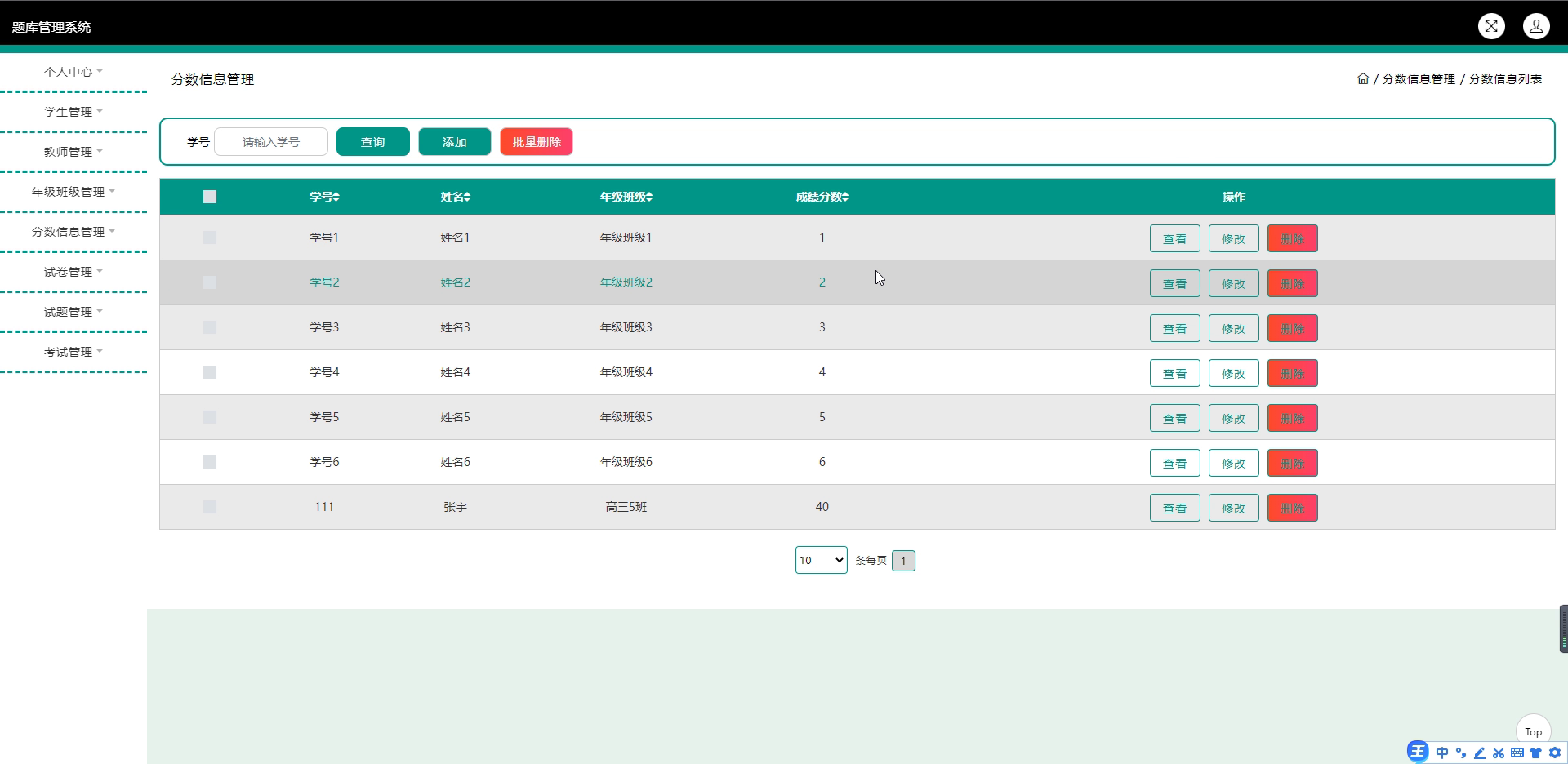Check the checkbox for row 111 张宇
Image resolution: width=1568 pixels, height=764 pixels.
click(210, 507)
